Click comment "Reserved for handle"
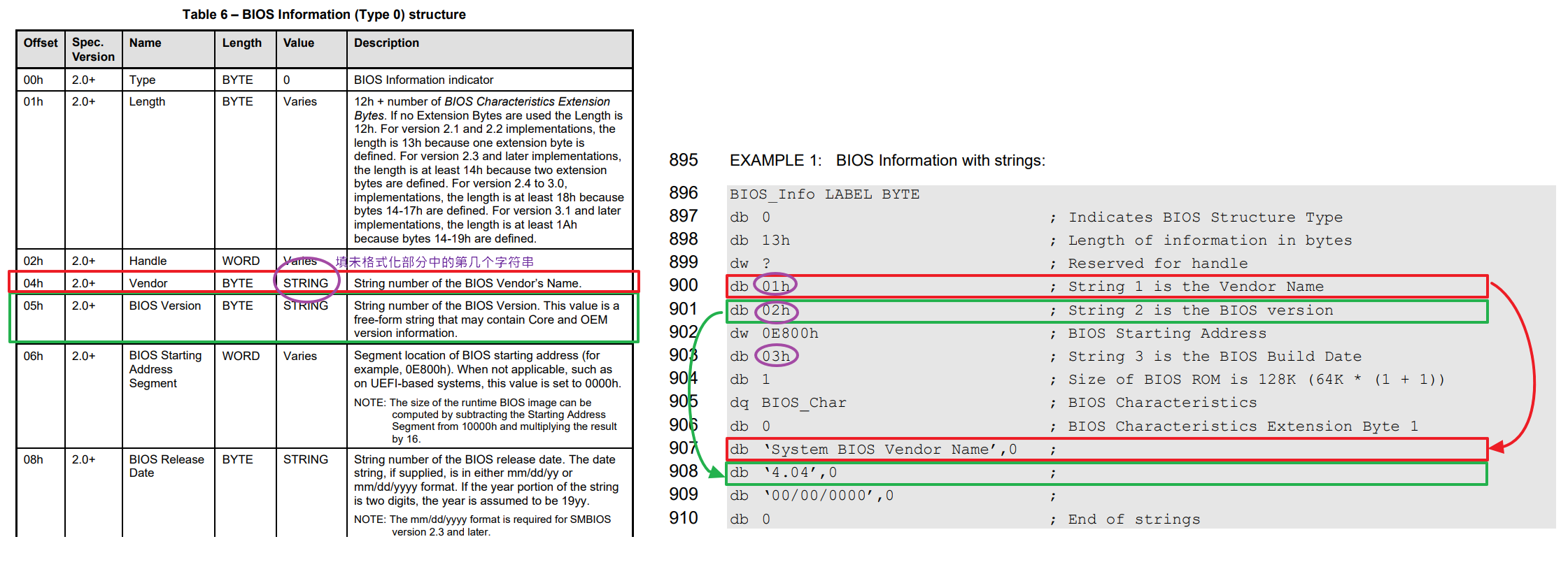 click(x=1158, y=264)
